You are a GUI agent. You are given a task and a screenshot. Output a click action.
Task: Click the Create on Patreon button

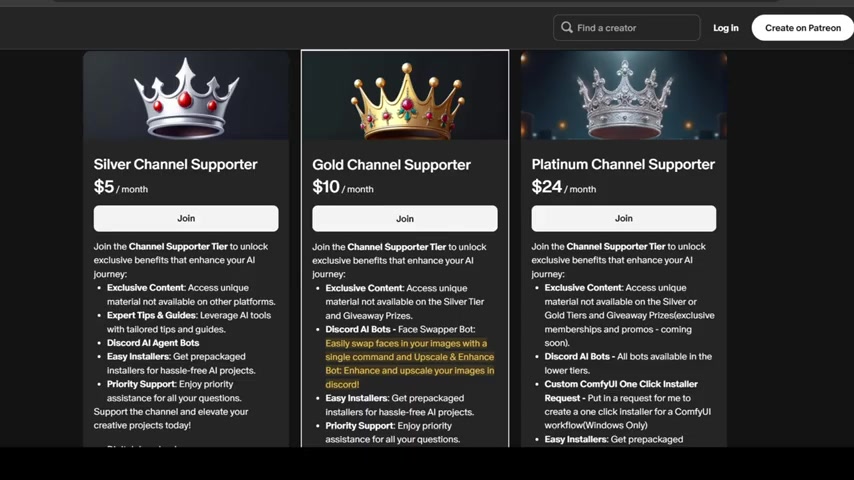click(802, 28)
